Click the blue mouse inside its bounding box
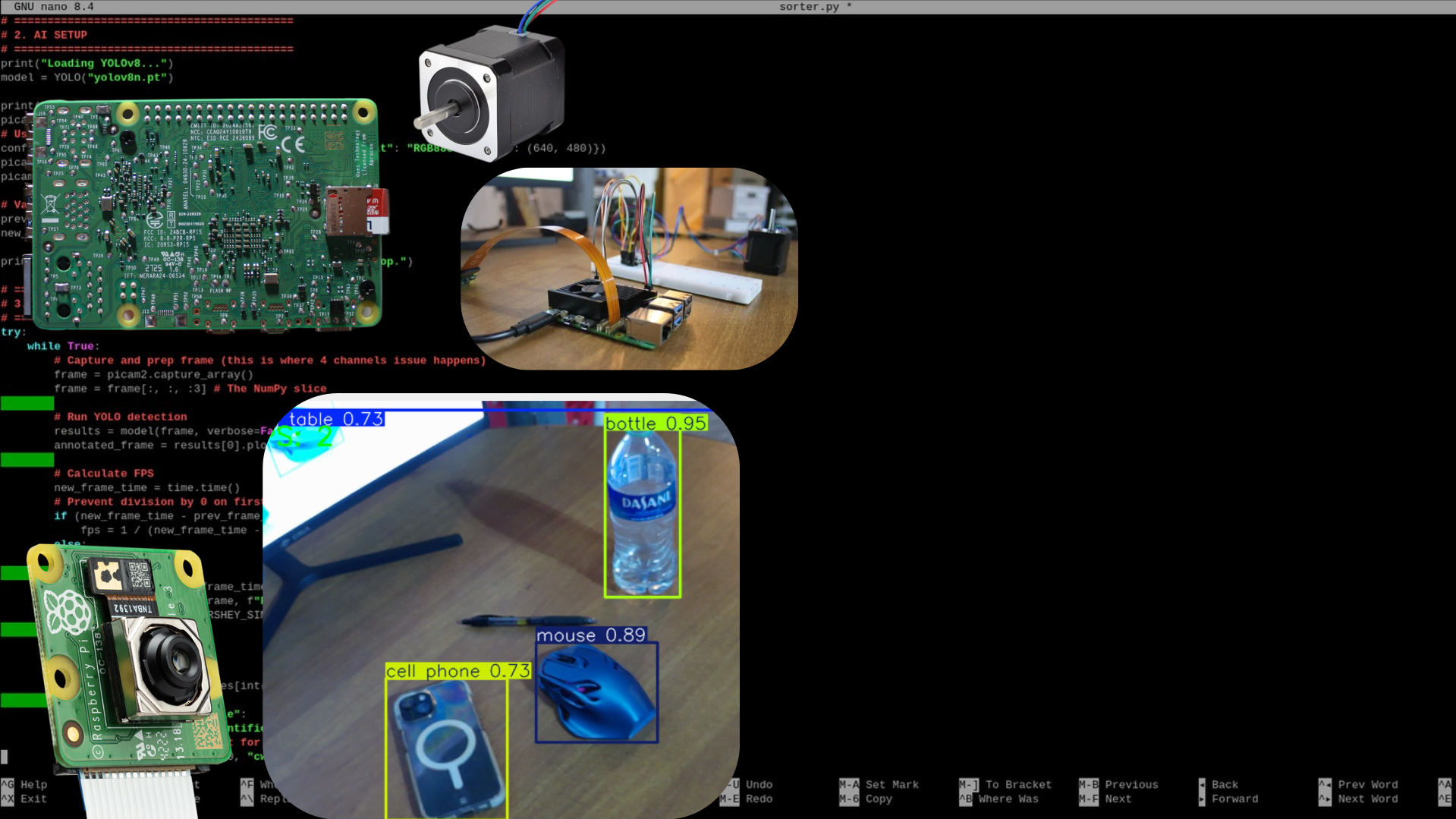 596,693
